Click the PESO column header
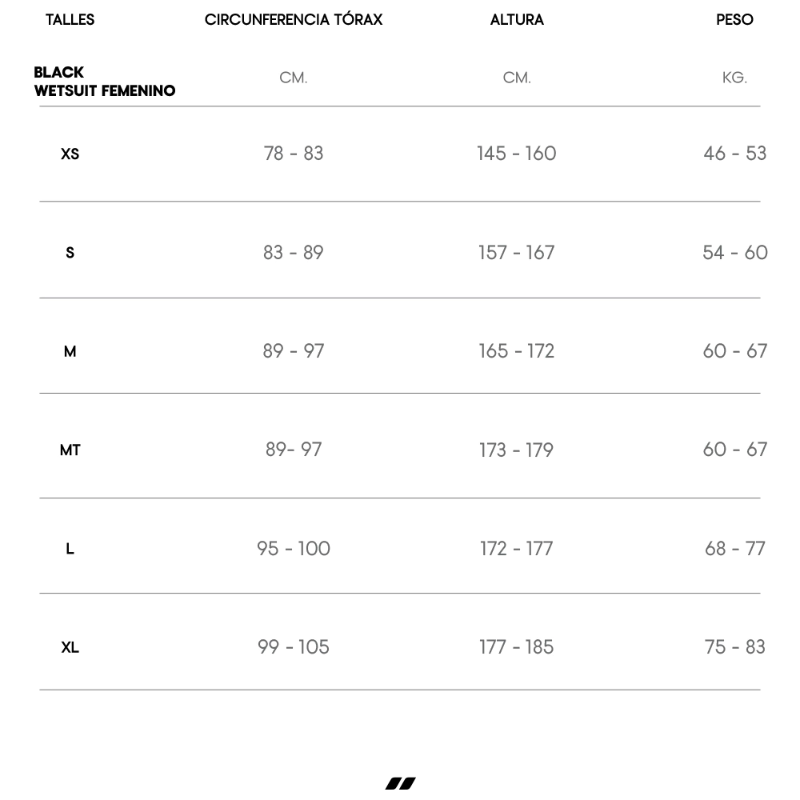Image resolution: width=800 pixels, height=800 pixels. coord(734,20)
